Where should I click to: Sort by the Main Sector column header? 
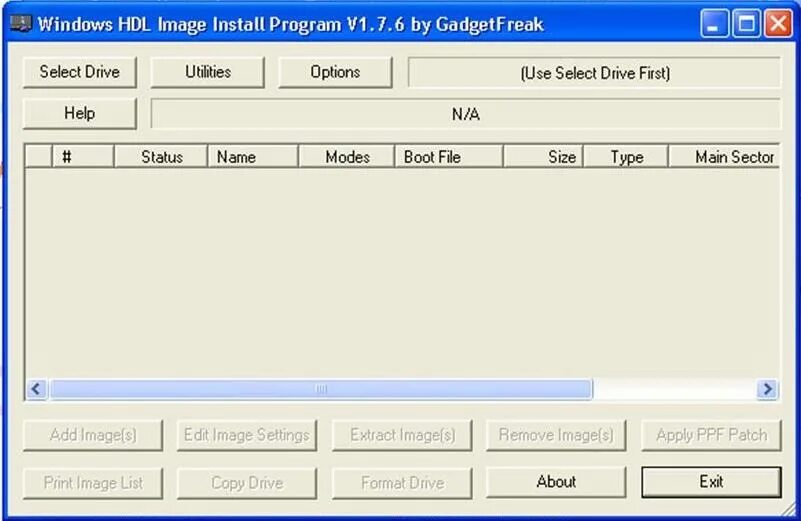pos(724,156)
